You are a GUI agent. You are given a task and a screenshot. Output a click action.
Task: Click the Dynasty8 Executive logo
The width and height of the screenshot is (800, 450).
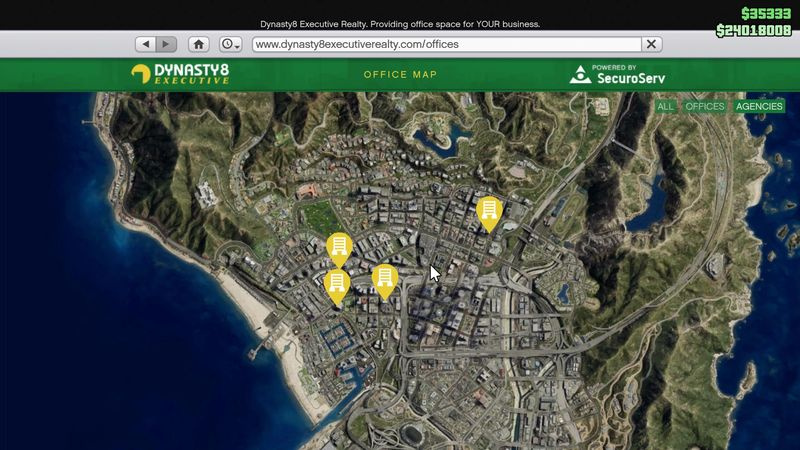click(180, 74)
